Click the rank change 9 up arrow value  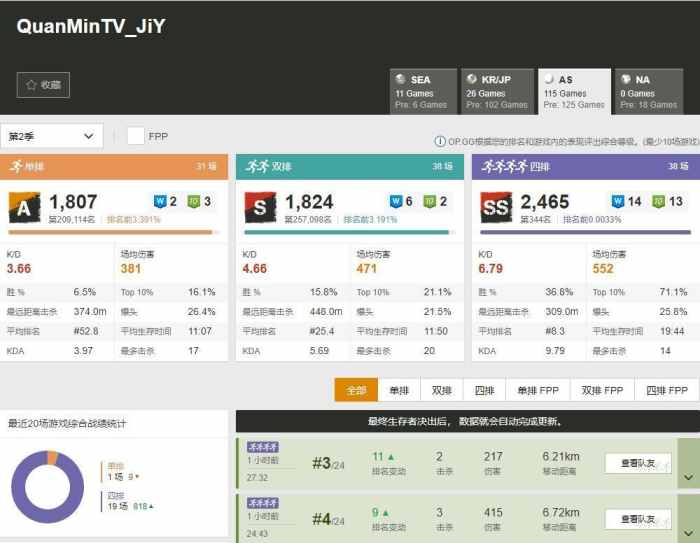click(380, 513)
